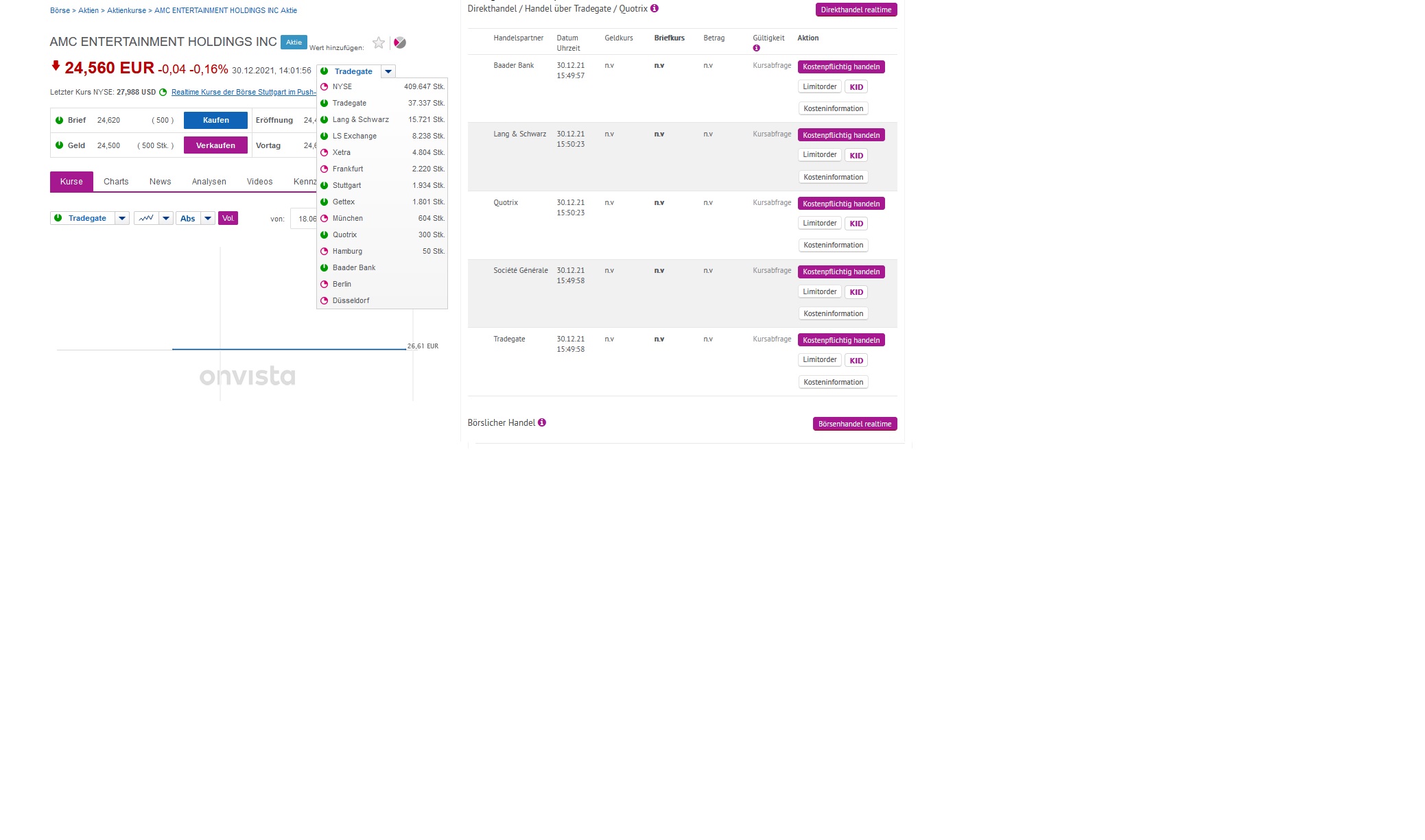Click the pie chart icon beside the star
The image size is (1425, 840).
[x=400, y=43]
